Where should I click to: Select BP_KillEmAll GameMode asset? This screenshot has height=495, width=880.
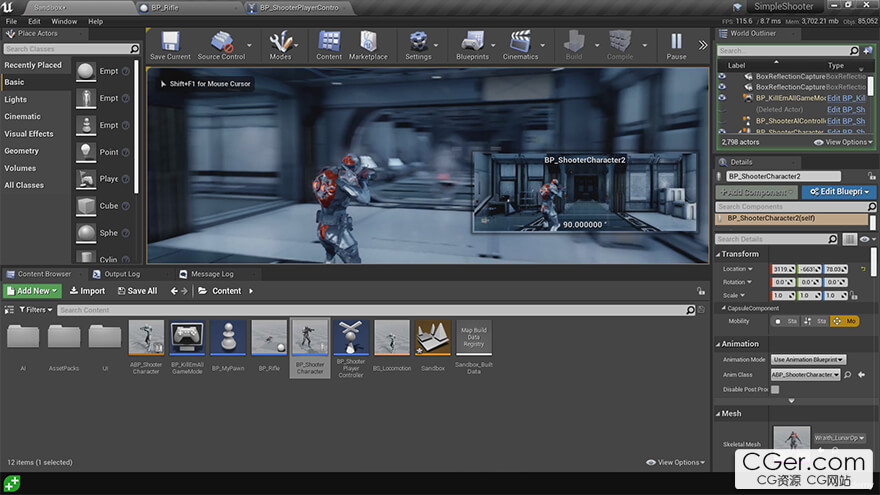click(187, 347)
